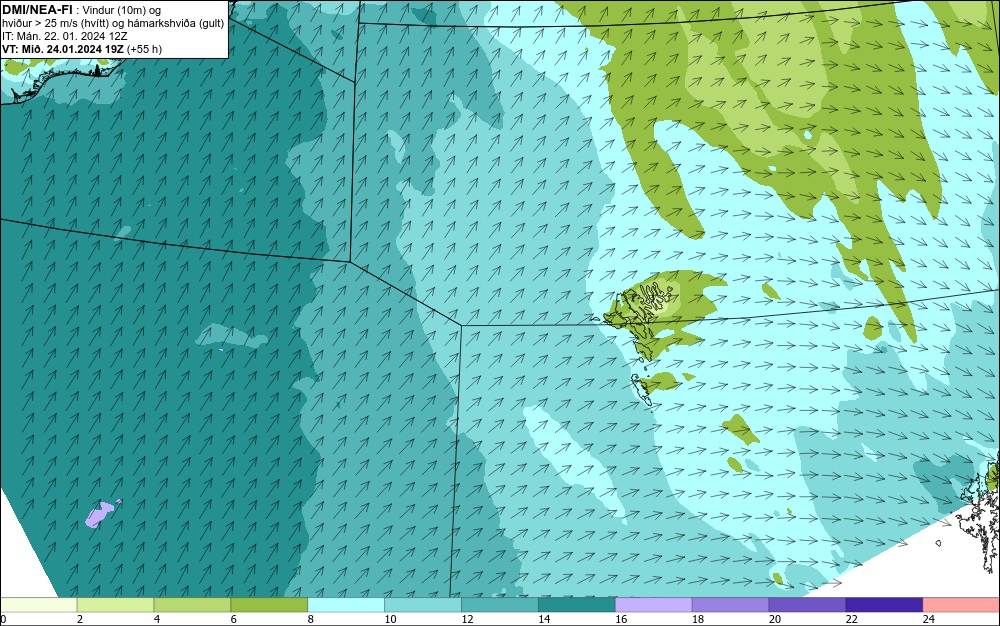Click the purple strong-wind patch on the map
Image resolution: width=1000 pixels, height=626 pixels.
point(100,514)
